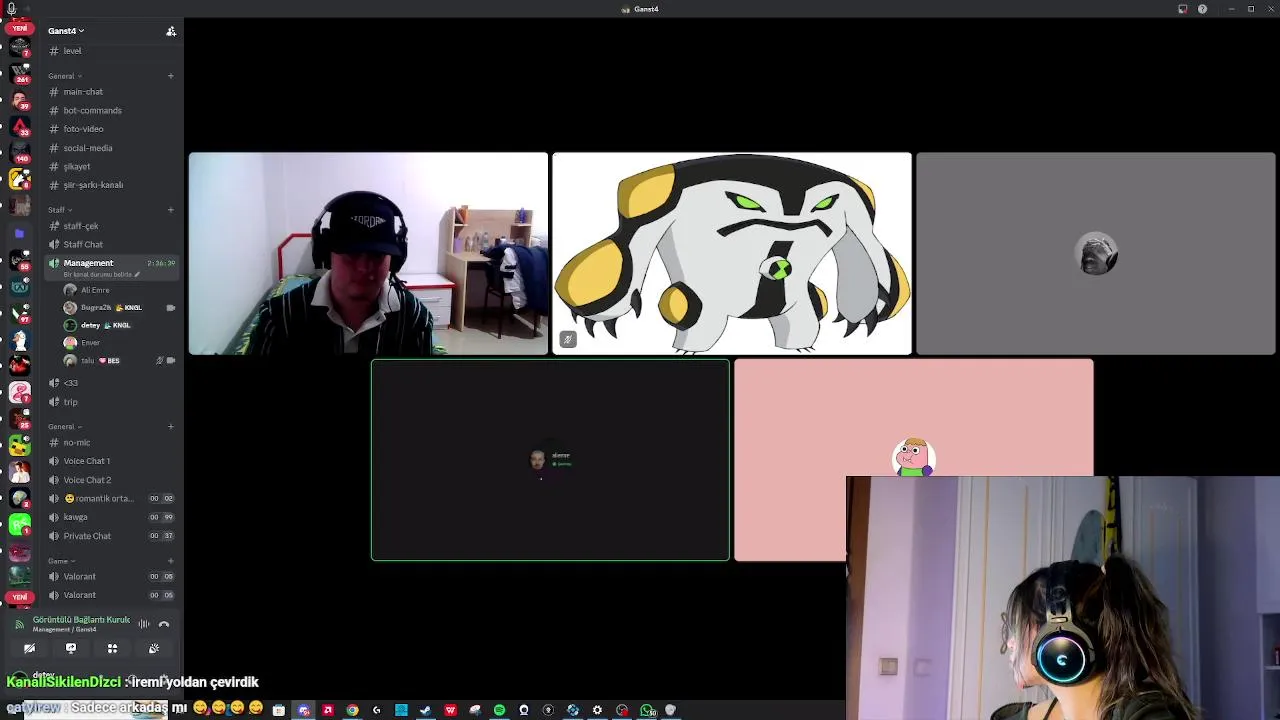Join the second Valorant voice channel
The image size is (1280, 720).
112,595
